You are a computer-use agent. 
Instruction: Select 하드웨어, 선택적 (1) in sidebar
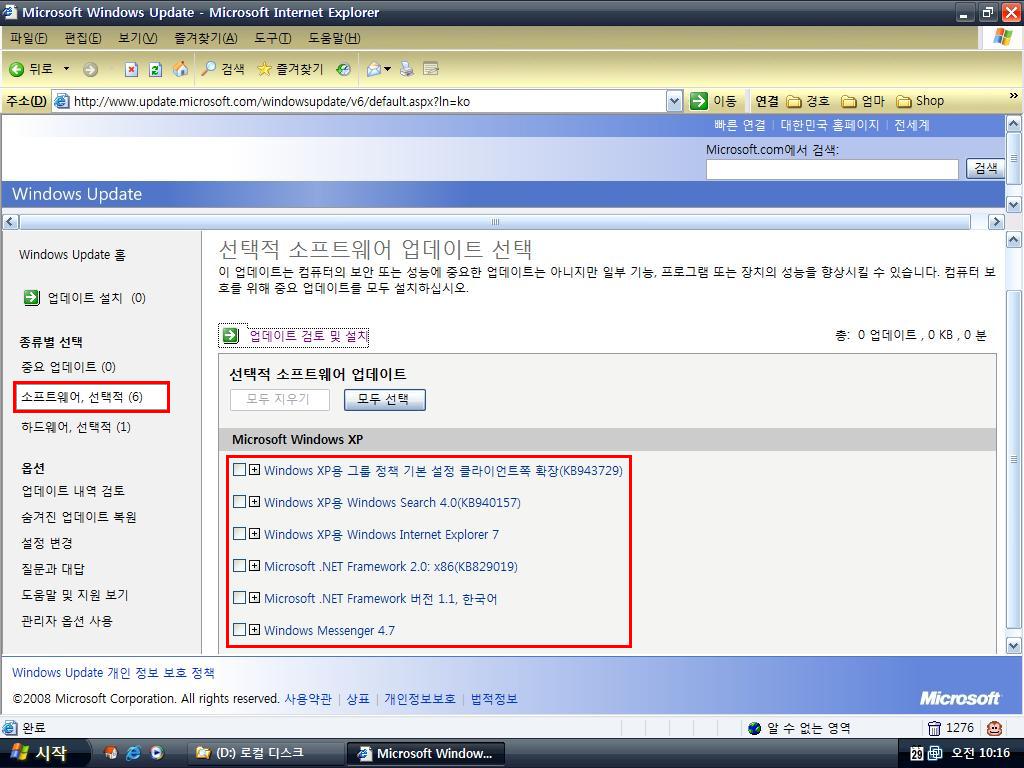click(x=76, y=427)
